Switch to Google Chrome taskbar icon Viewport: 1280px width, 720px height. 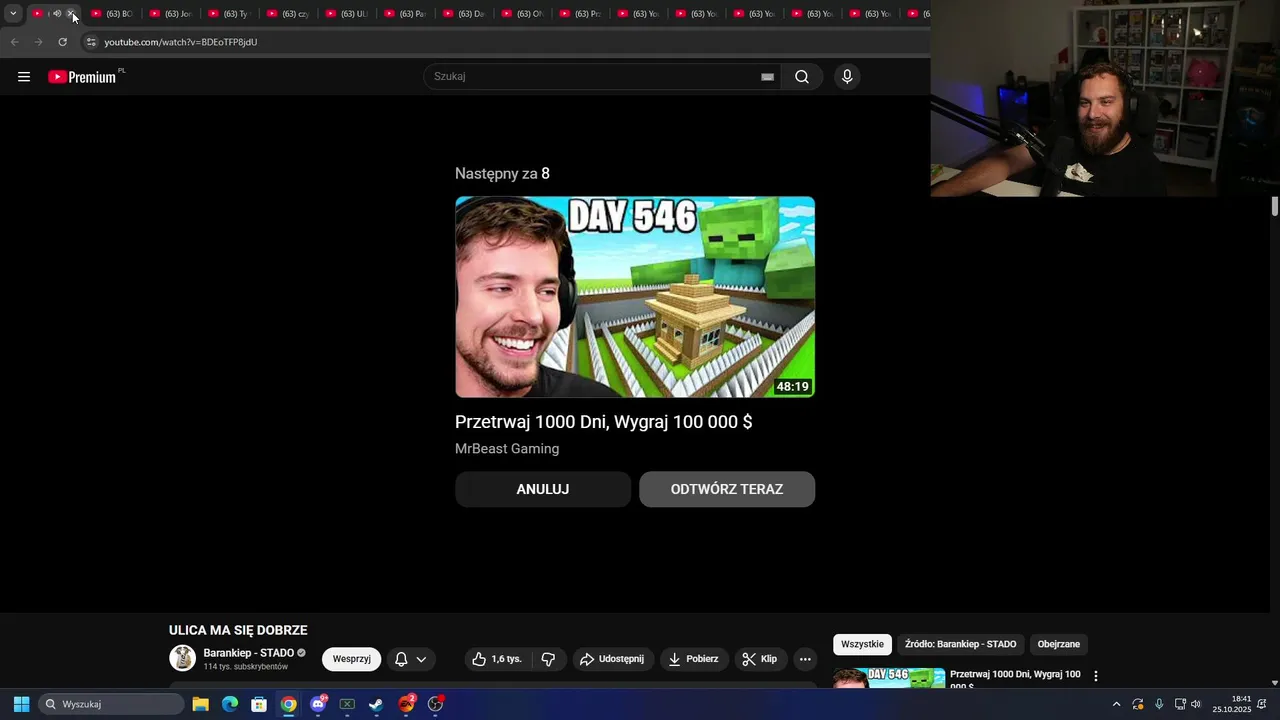point(288,704)
